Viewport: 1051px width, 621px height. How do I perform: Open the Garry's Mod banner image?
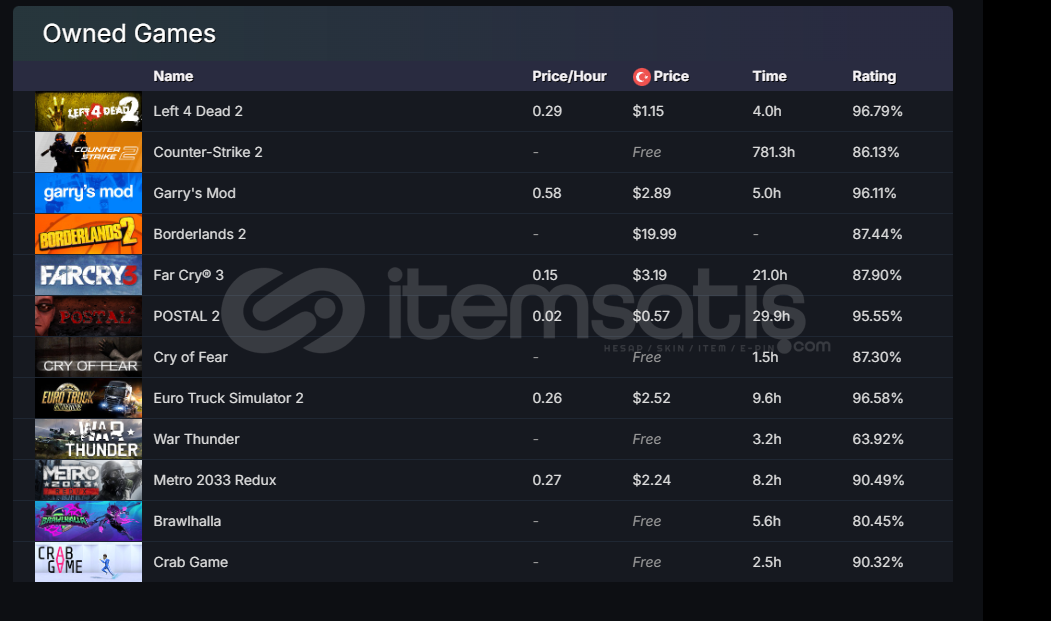tap(88, 194)
